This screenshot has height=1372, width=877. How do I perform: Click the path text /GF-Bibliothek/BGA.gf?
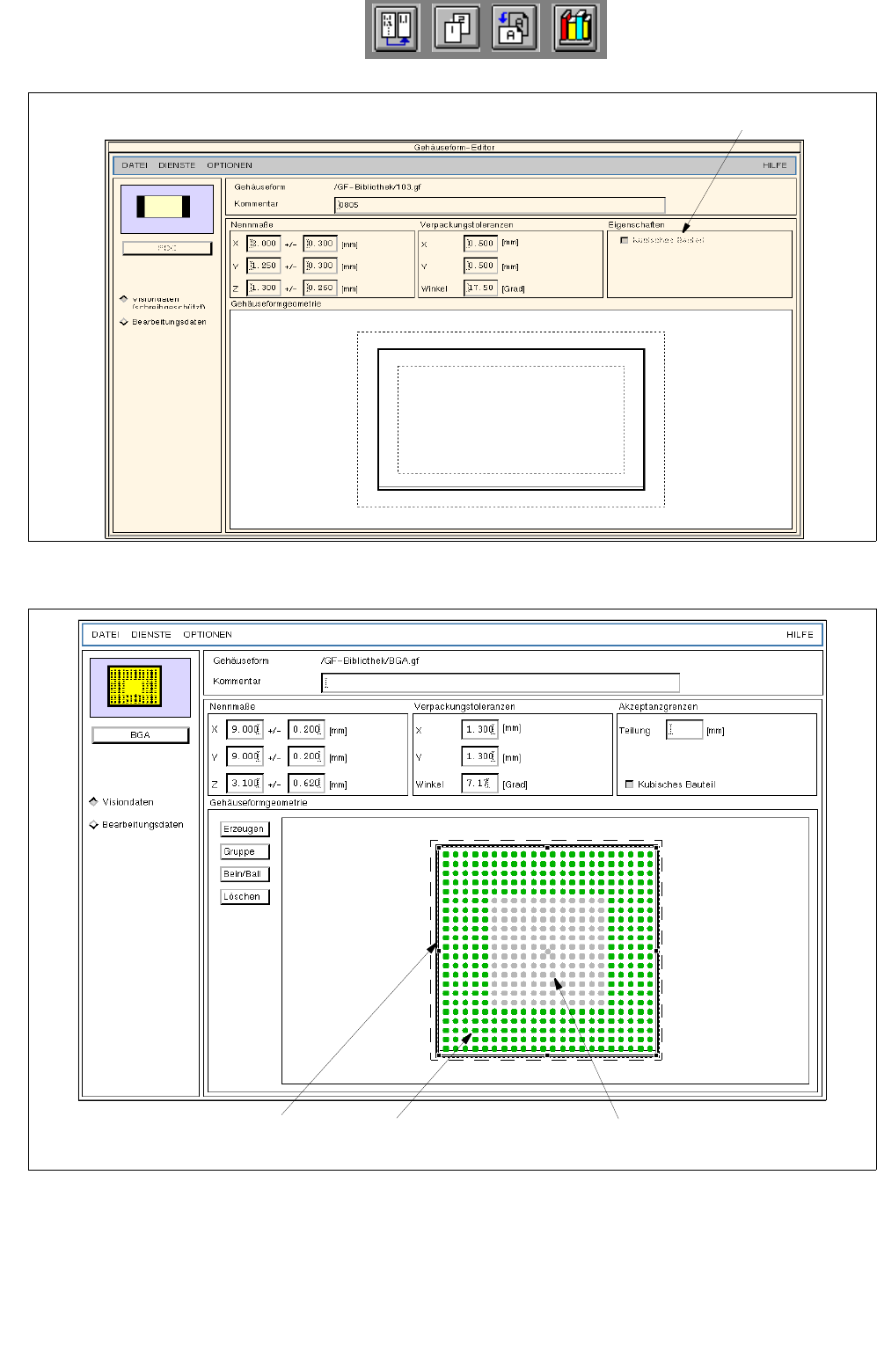(370, 660)
